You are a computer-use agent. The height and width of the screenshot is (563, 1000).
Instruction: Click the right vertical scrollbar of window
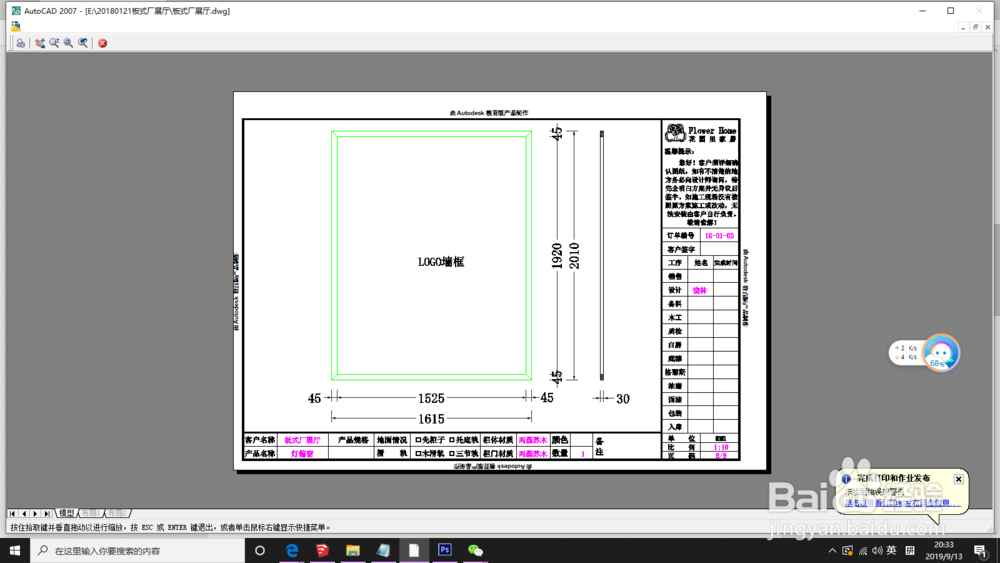(x=996, y=268)
